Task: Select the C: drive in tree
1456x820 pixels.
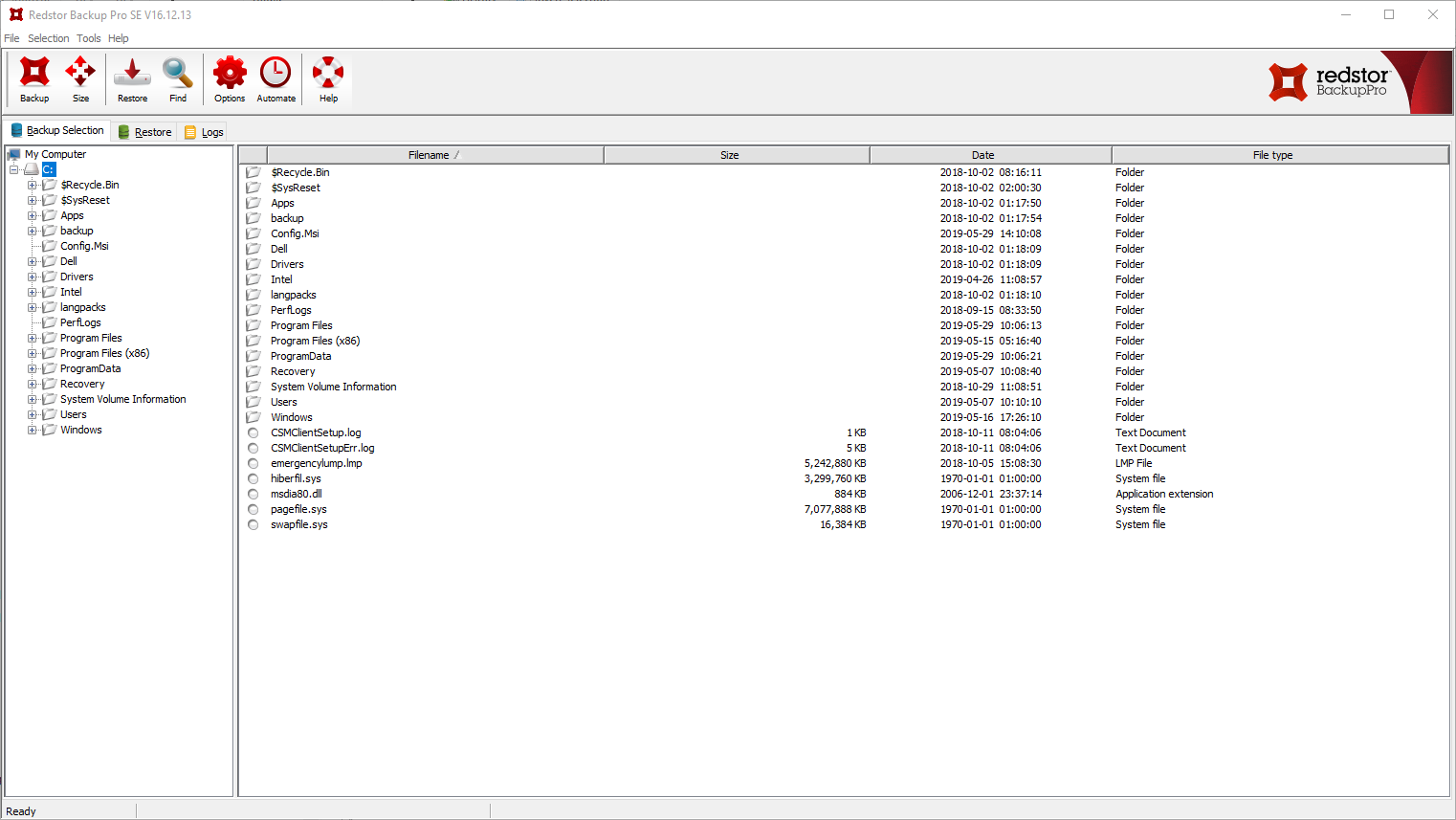Action: click(48, 169)
